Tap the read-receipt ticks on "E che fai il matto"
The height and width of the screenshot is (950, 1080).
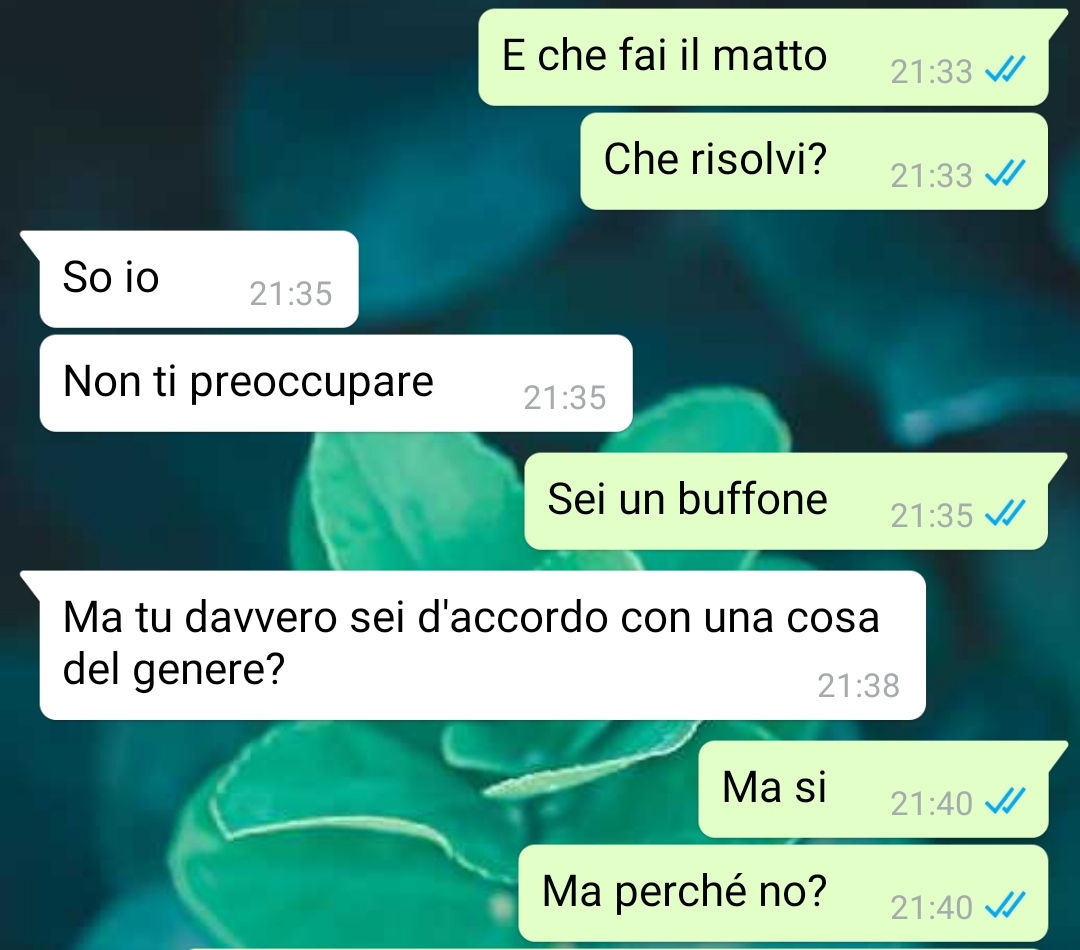pyautogui.click(x=1005, y=69)
